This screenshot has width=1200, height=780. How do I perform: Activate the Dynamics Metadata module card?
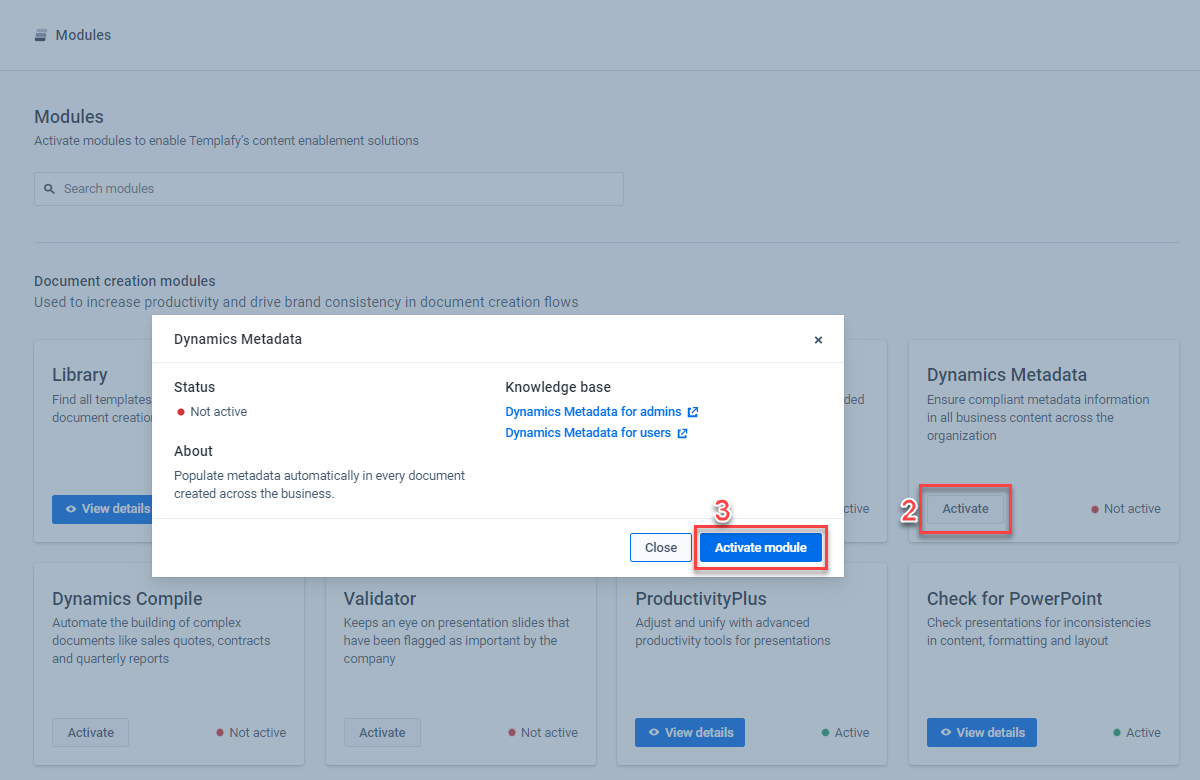[964, 508]
